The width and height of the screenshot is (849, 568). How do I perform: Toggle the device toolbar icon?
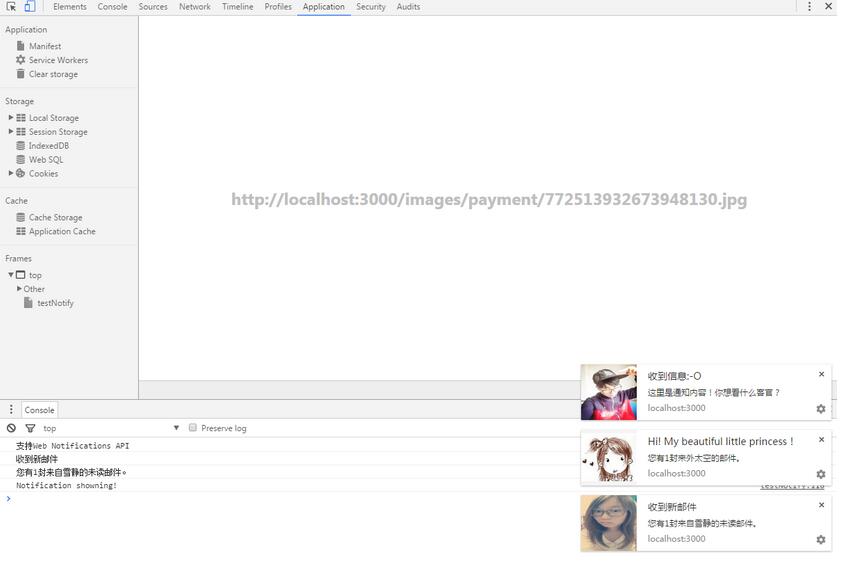29,6
